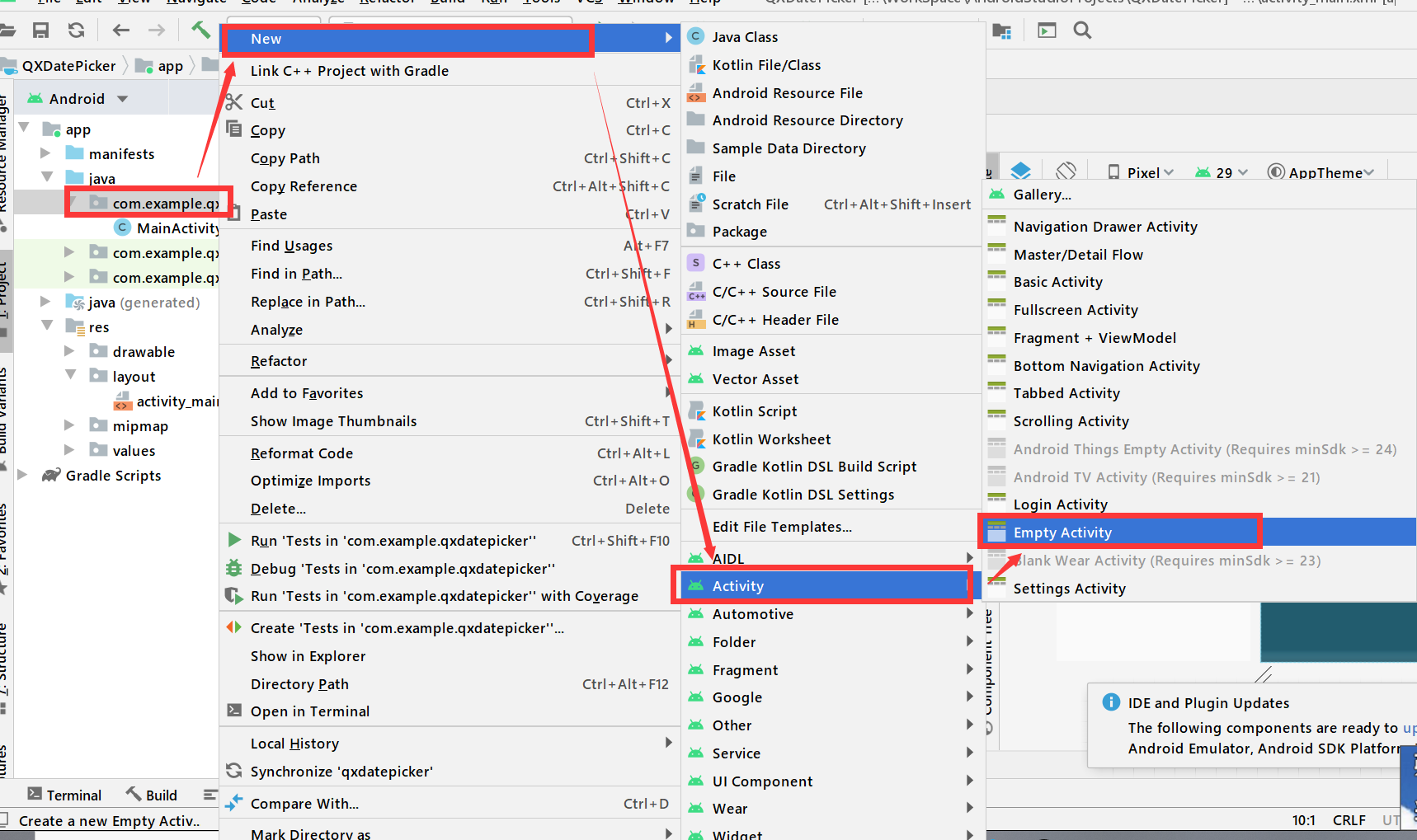Collapse the res folder node
Viewport: 1417px width, 840px height.
click(x=47, y=326)
